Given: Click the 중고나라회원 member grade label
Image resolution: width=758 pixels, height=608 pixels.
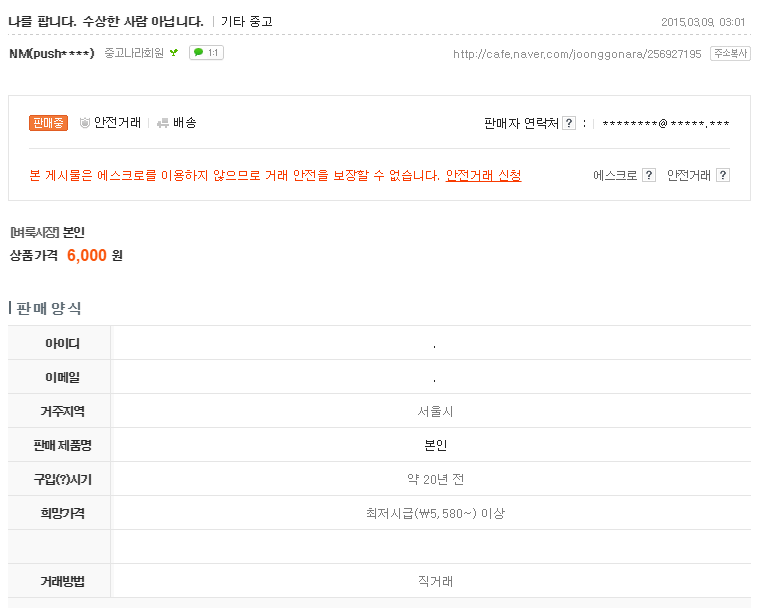Looking at the screenshot, I should click(134, 53).
